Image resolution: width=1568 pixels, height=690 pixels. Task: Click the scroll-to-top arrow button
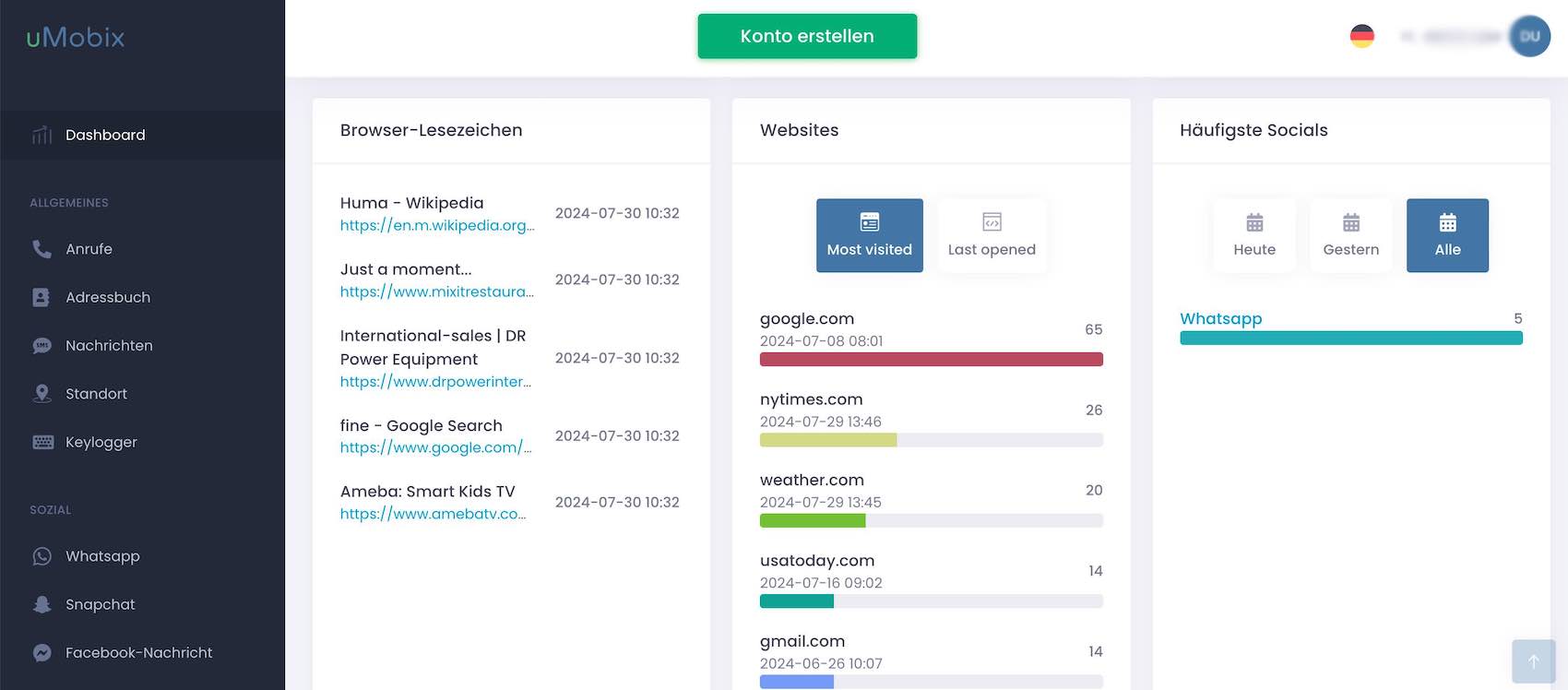click(1533, 661)
